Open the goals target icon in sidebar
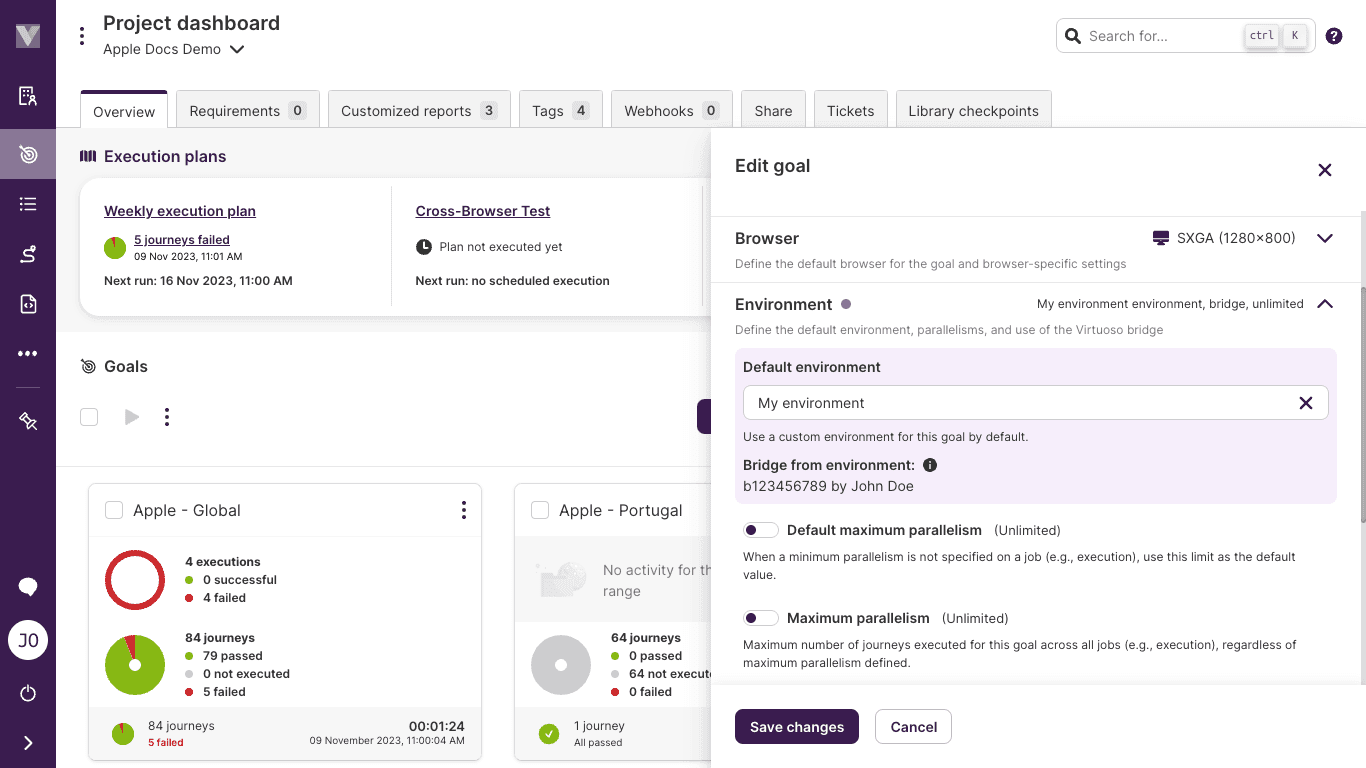This screenshot has height=768, width=1366. [27, 154]
